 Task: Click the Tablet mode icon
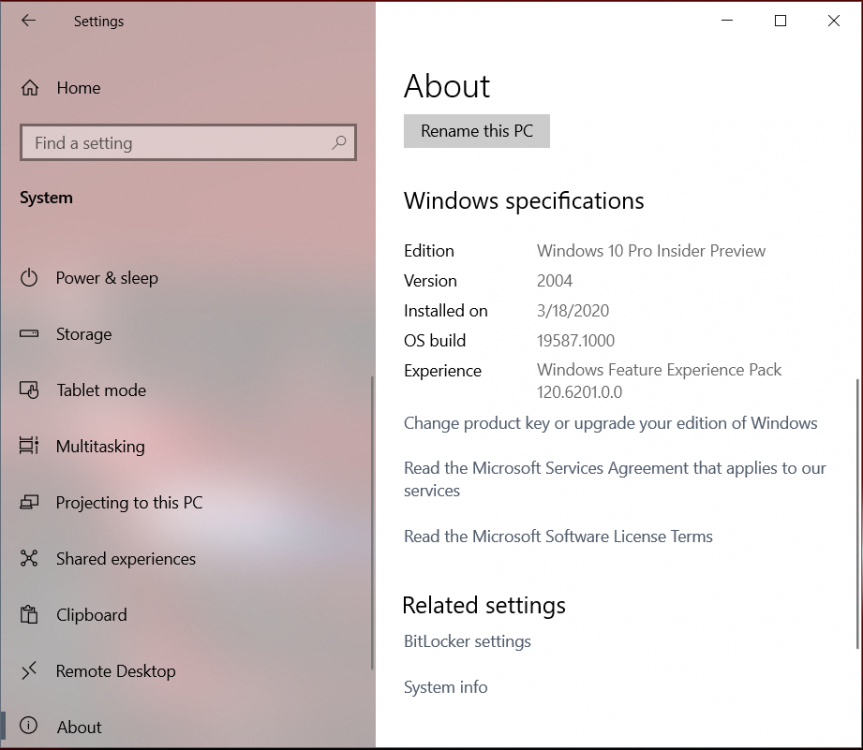[29, 390]
